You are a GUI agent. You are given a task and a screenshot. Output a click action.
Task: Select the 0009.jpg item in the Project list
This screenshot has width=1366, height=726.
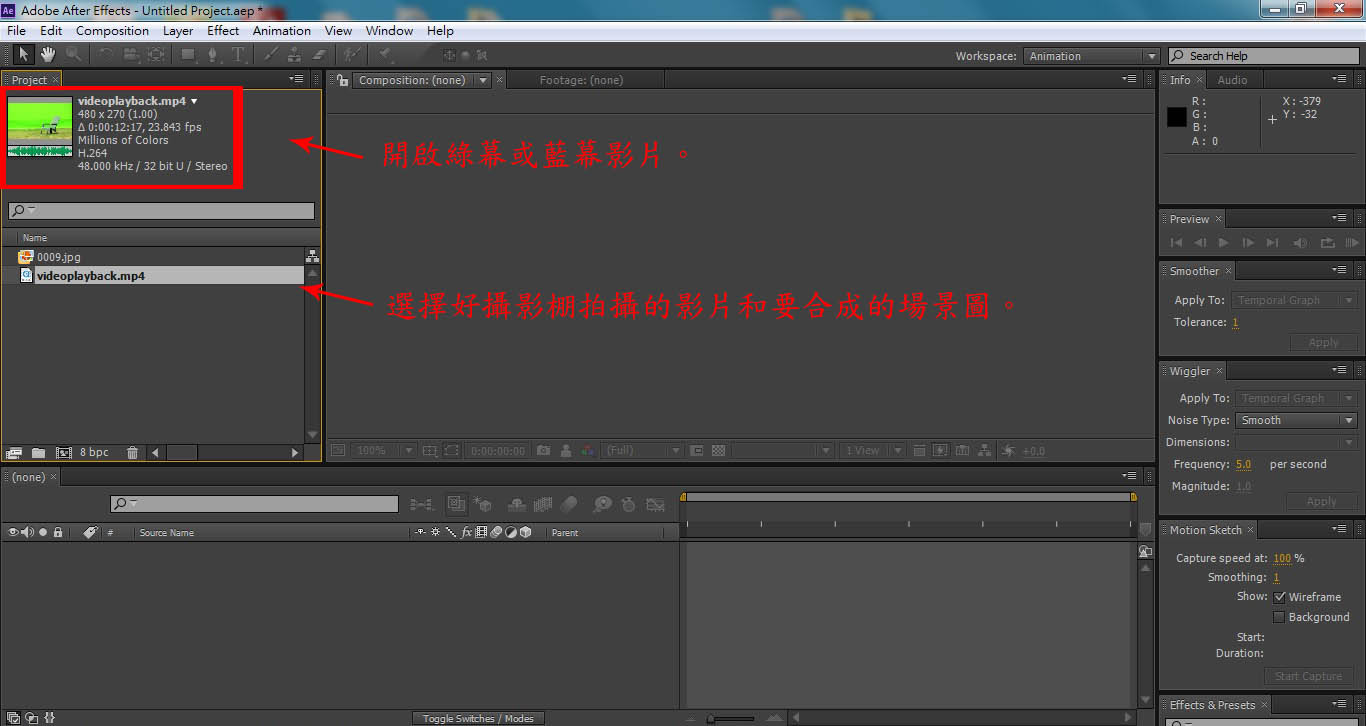click(58, 257)
